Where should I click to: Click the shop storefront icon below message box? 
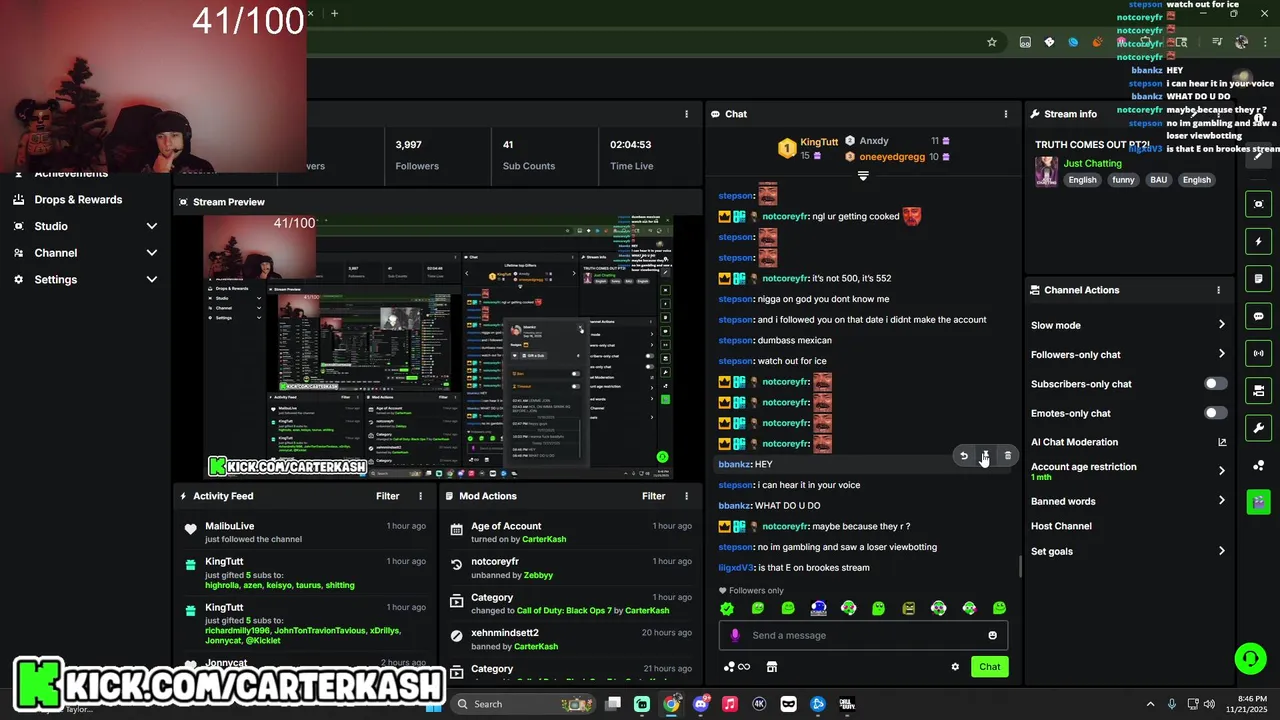coord(771,667)
